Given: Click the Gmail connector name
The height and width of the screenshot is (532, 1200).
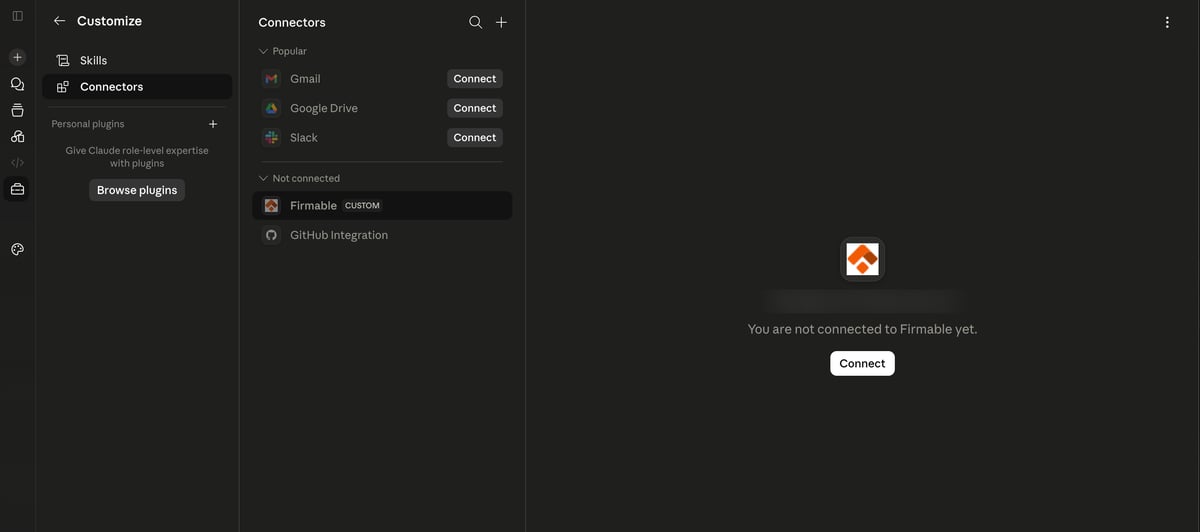Looking at the screenshot, I should coord(305,79).
